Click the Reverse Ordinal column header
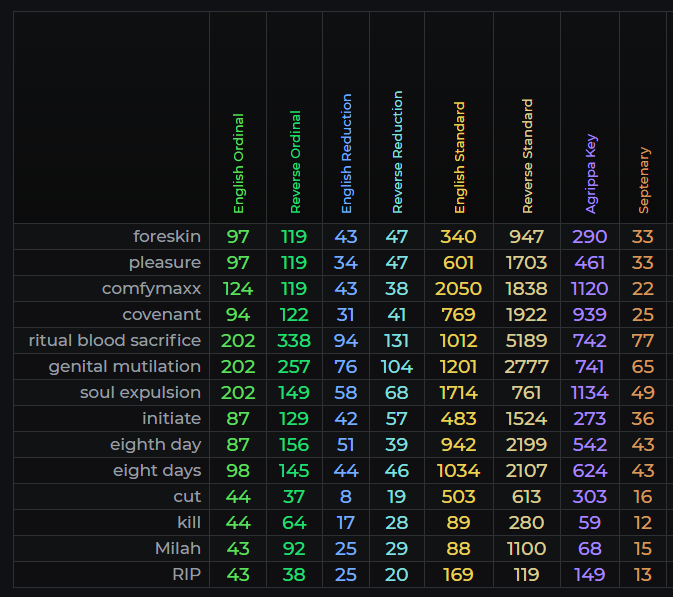This screenshot has height=597, width=673. click(x=295, y=162)
